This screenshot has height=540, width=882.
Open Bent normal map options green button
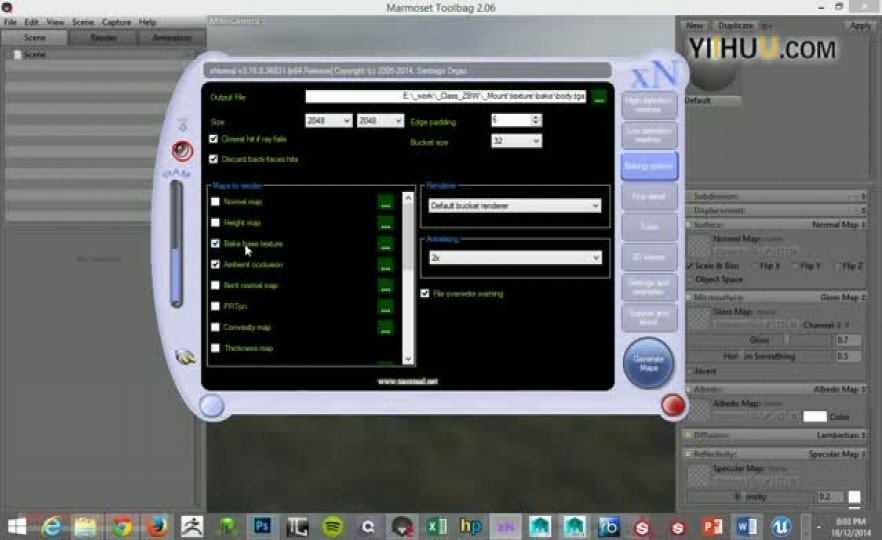tap(385, 286)
